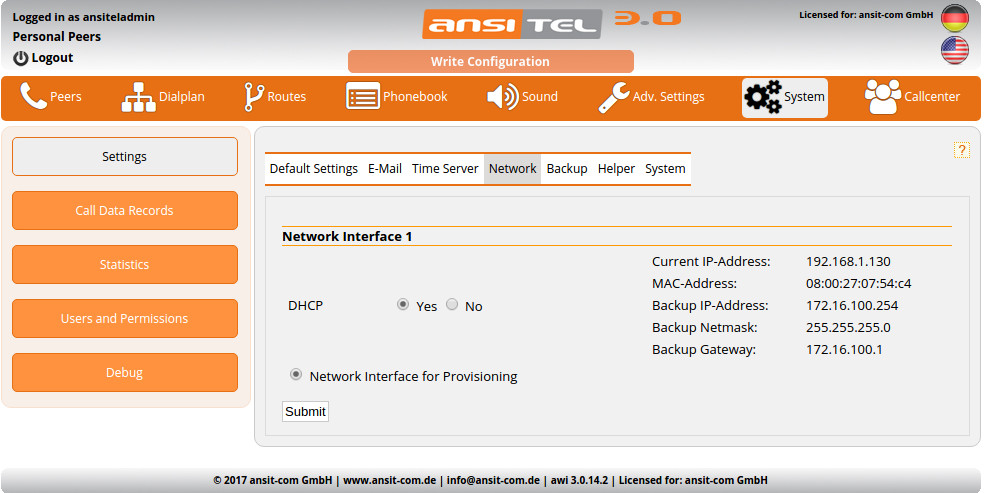Click the yellow help question mark icon
This screenshot has width=985, height=493.
[x=961, y=150]
